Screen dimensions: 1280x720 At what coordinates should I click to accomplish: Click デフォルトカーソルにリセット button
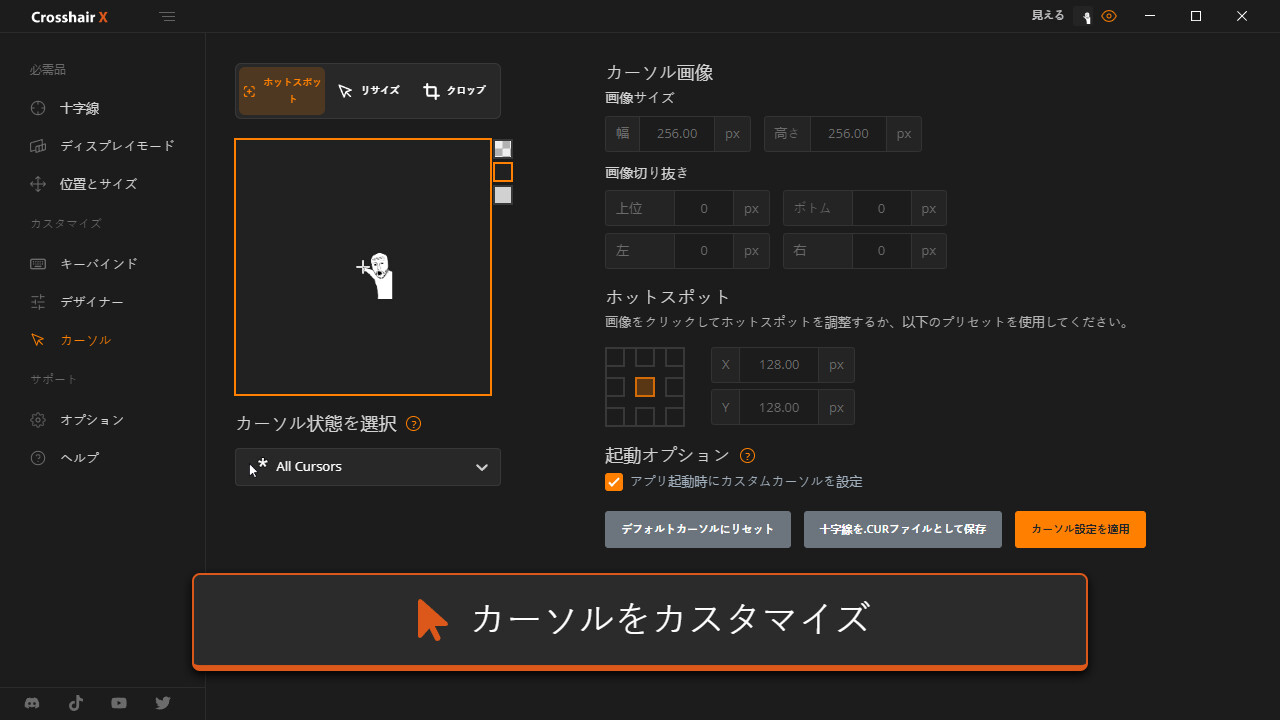(697, 529)
